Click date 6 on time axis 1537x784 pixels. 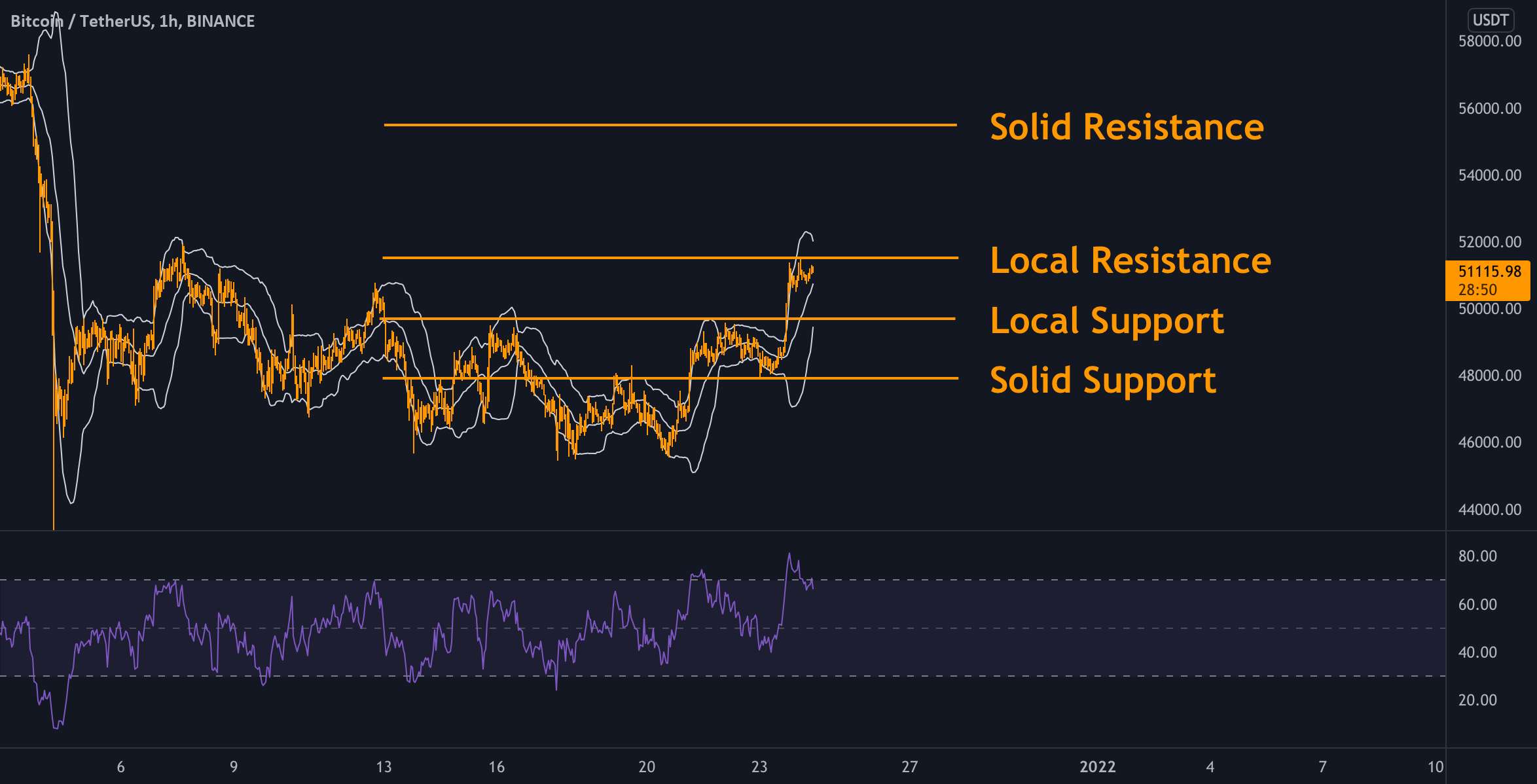120,766
